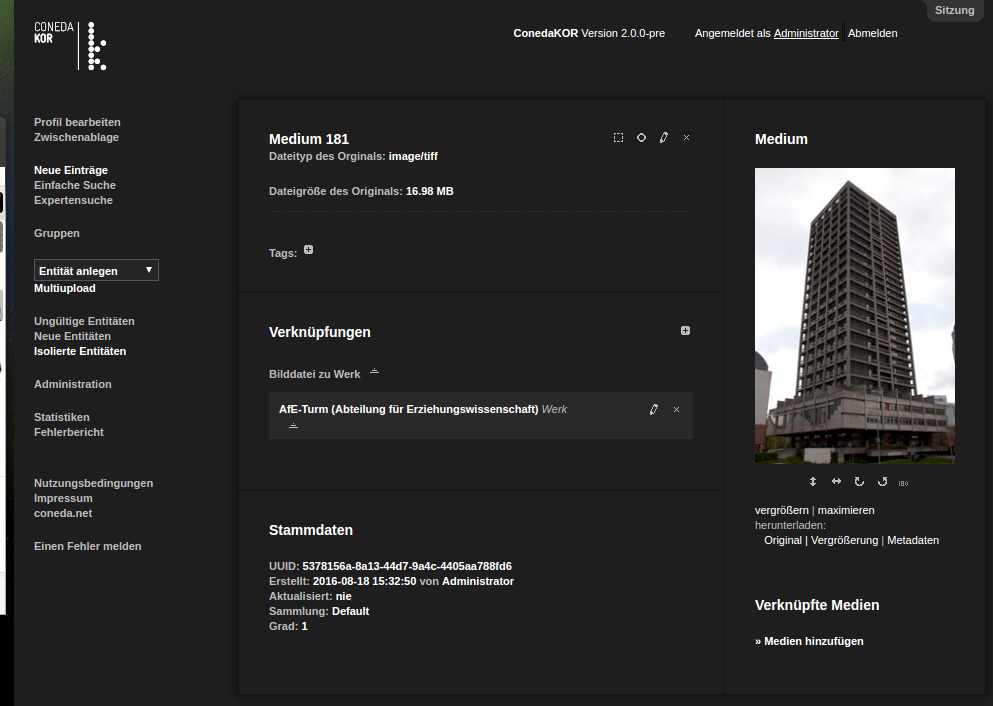The height and width of the screenshot is (706, 993).
Task: Edit the AfE-Turm relationship
Action: [654, 409]
